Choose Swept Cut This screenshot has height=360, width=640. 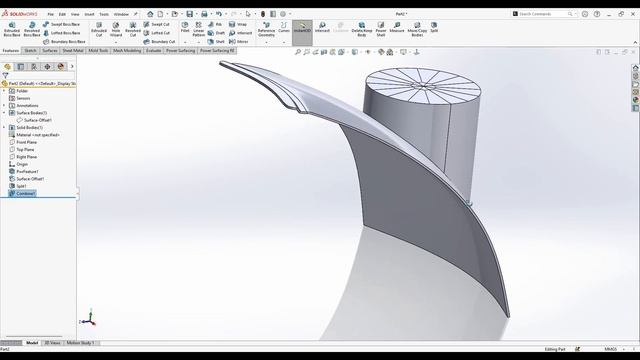coord(156,24)
